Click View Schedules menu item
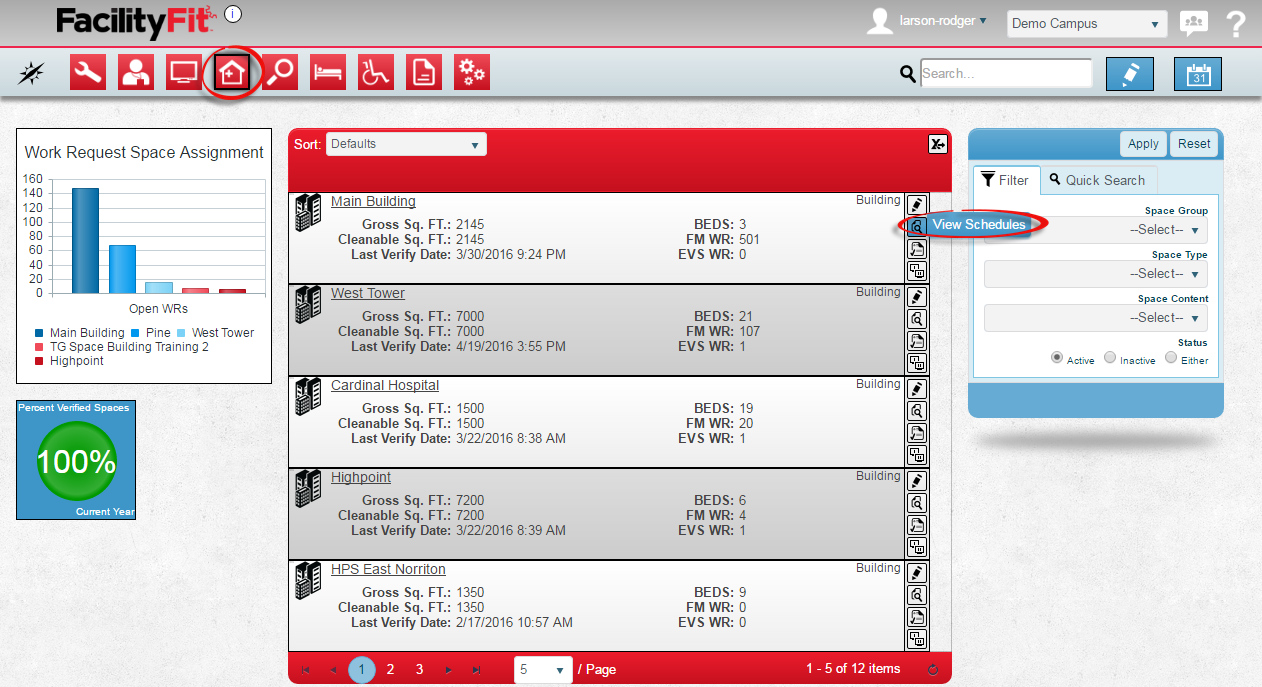 pos(978,225)
